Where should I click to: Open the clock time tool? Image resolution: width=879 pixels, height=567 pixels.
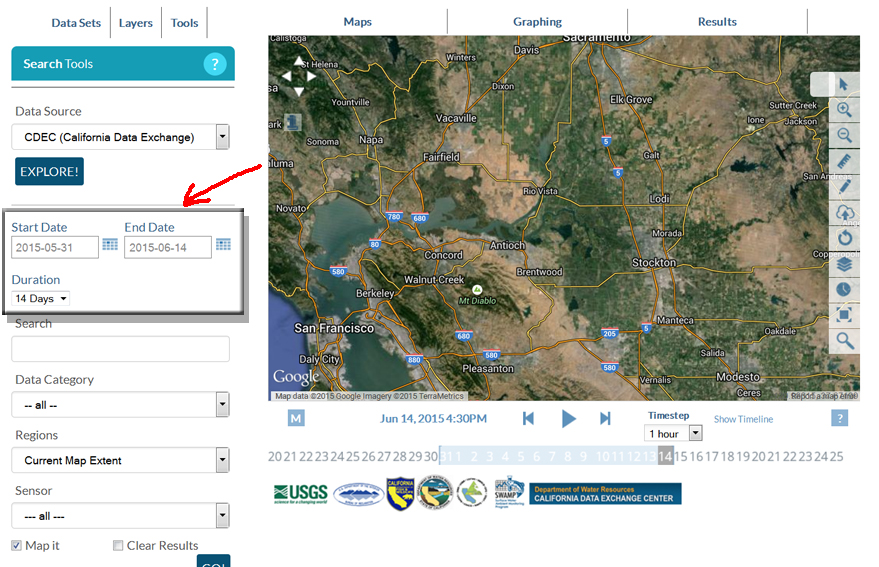point(844,289)
